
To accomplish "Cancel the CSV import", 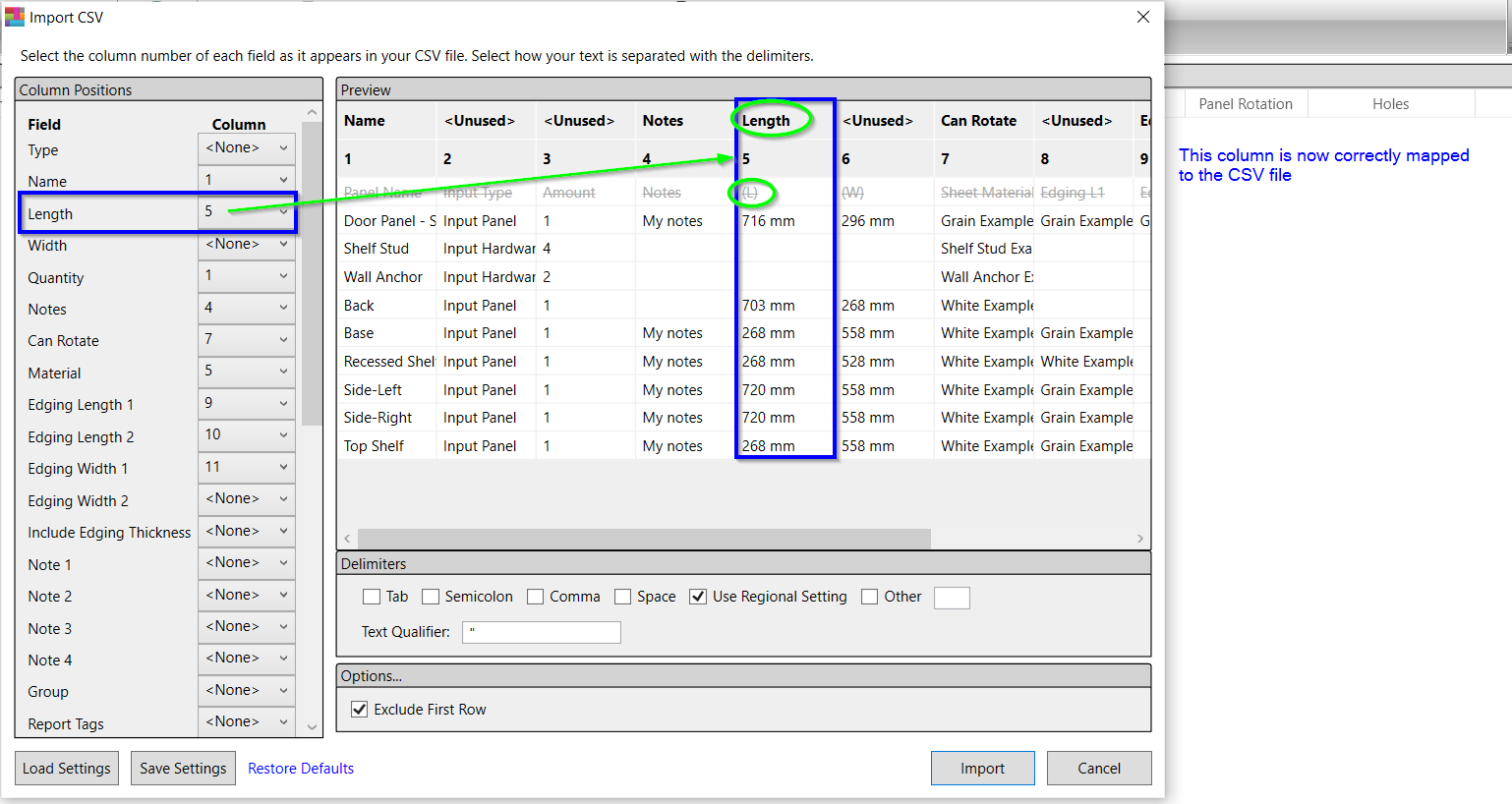I will pyautogui.click(x=1099, y=769).
